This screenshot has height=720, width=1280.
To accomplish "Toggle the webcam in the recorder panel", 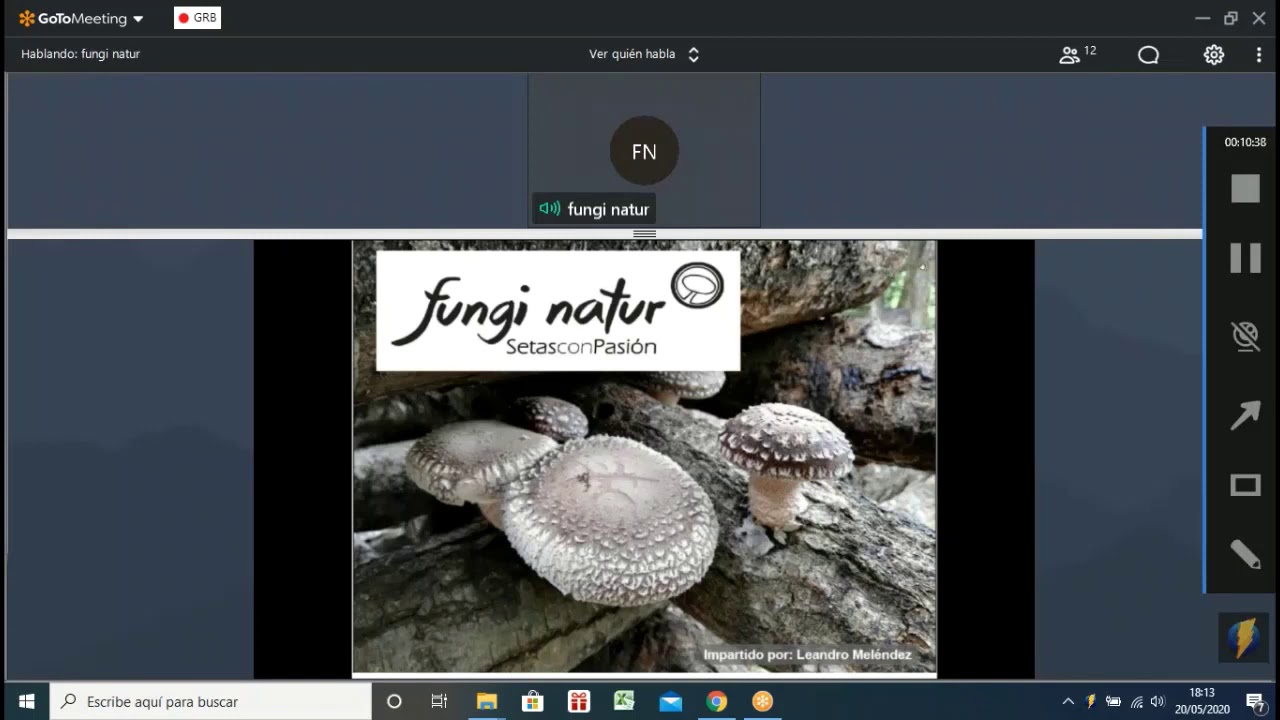I will [x=1245, y=336].
